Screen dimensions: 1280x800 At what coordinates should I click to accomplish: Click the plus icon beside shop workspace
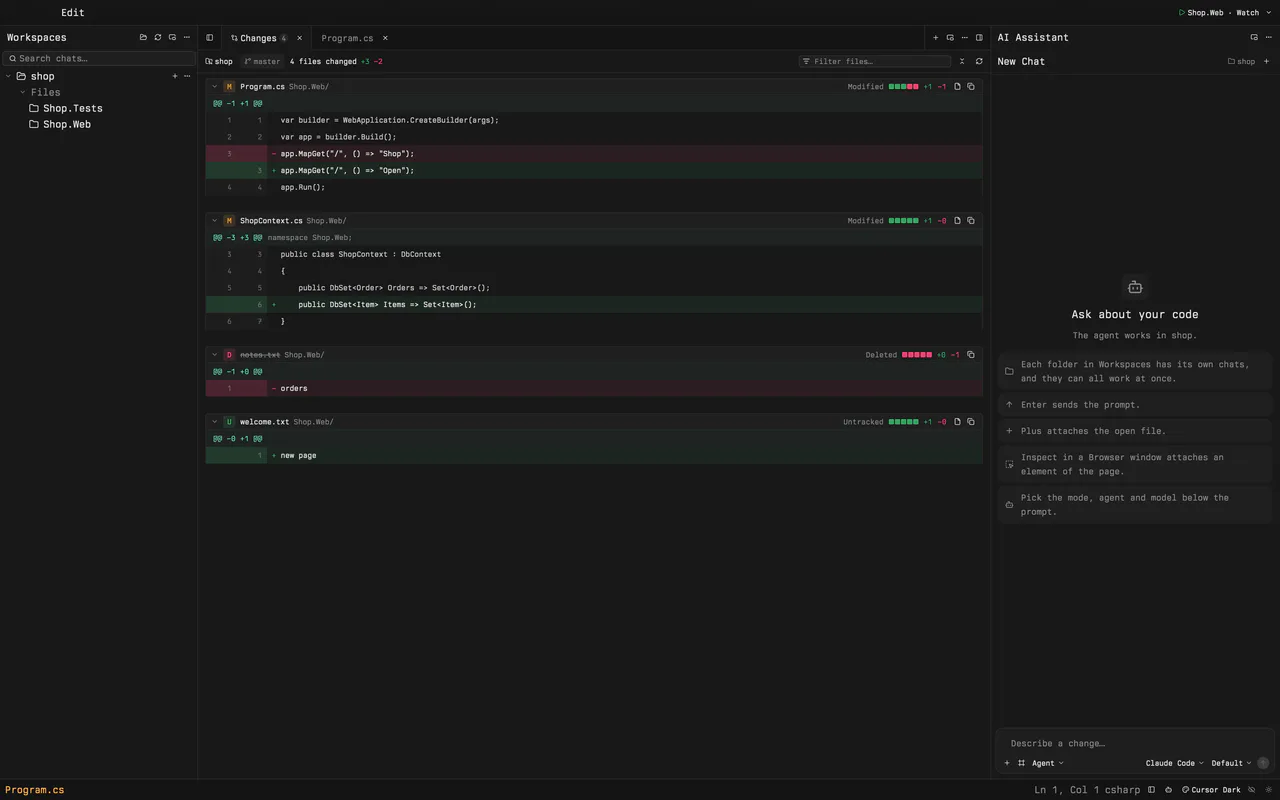point(175,76)
